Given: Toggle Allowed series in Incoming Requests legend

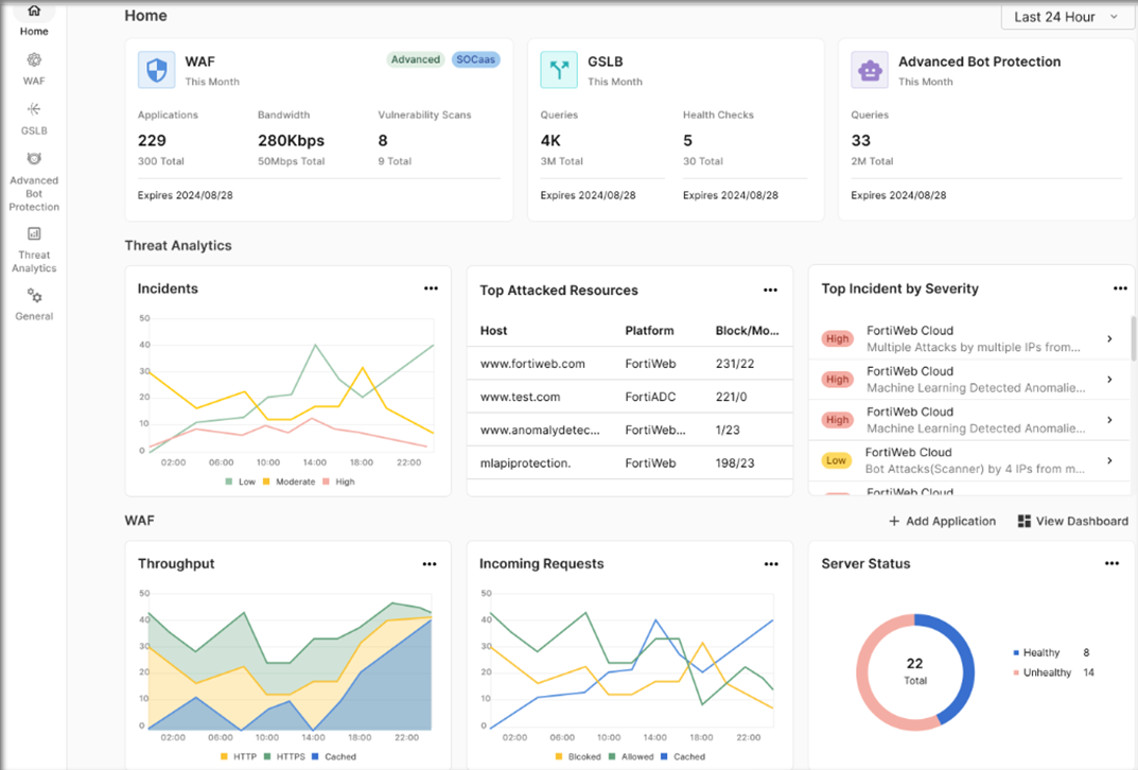Looking at the screenshot, I should coord(631,757).
